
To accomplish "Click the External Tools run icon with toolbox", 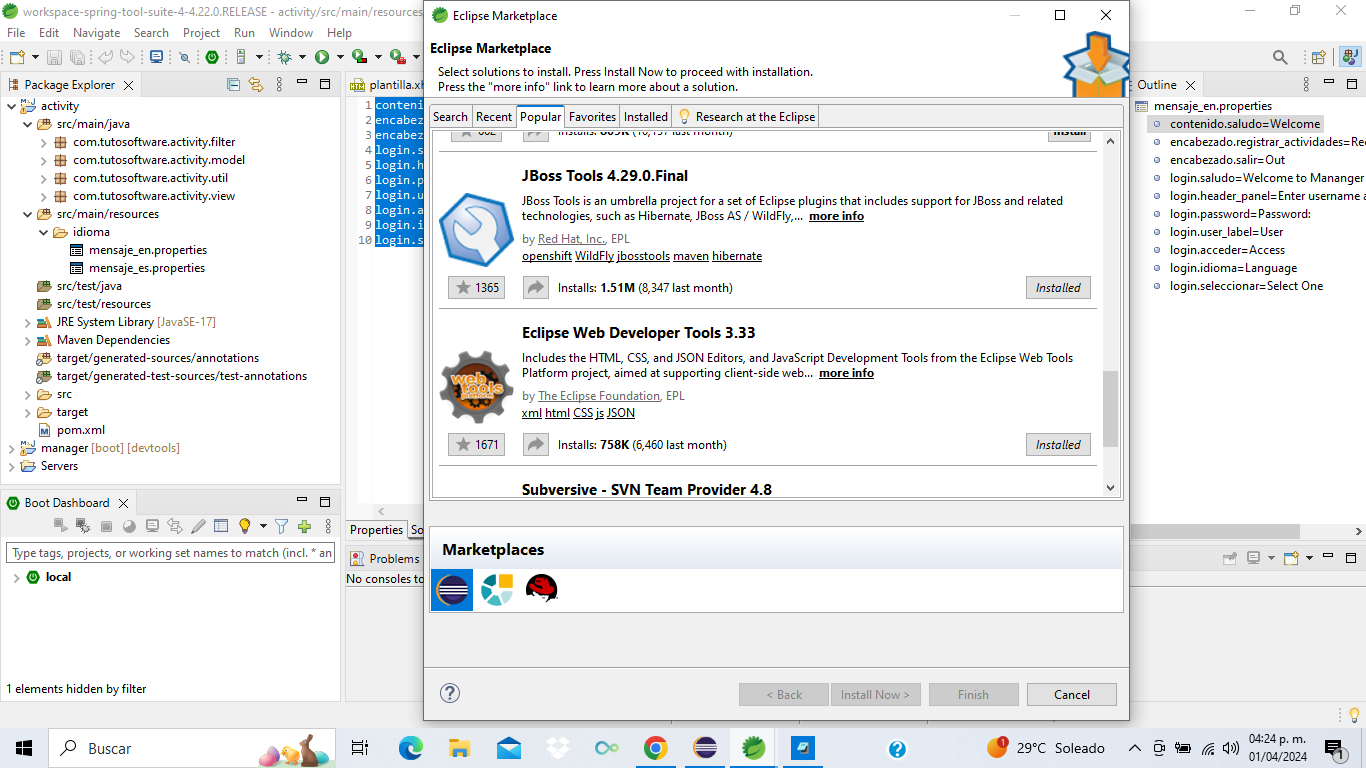I will pyautogui.click(x=397, y=57).
